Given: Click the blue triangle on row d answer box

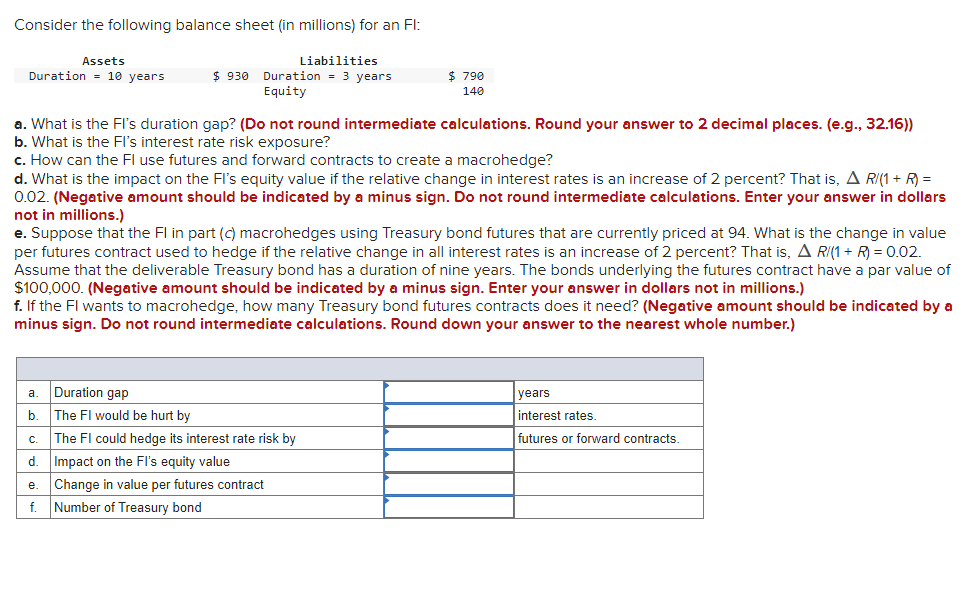Looking at the screenshot, I should click(x=386, y=454).
